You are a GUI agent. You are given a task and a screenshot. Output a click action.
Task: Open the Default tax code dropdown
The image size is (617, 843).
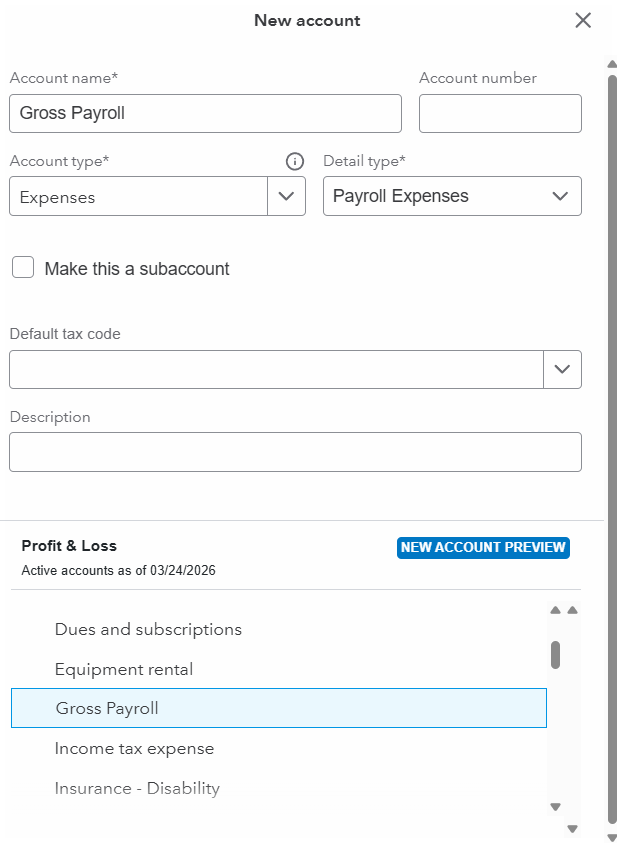point(562,369)
